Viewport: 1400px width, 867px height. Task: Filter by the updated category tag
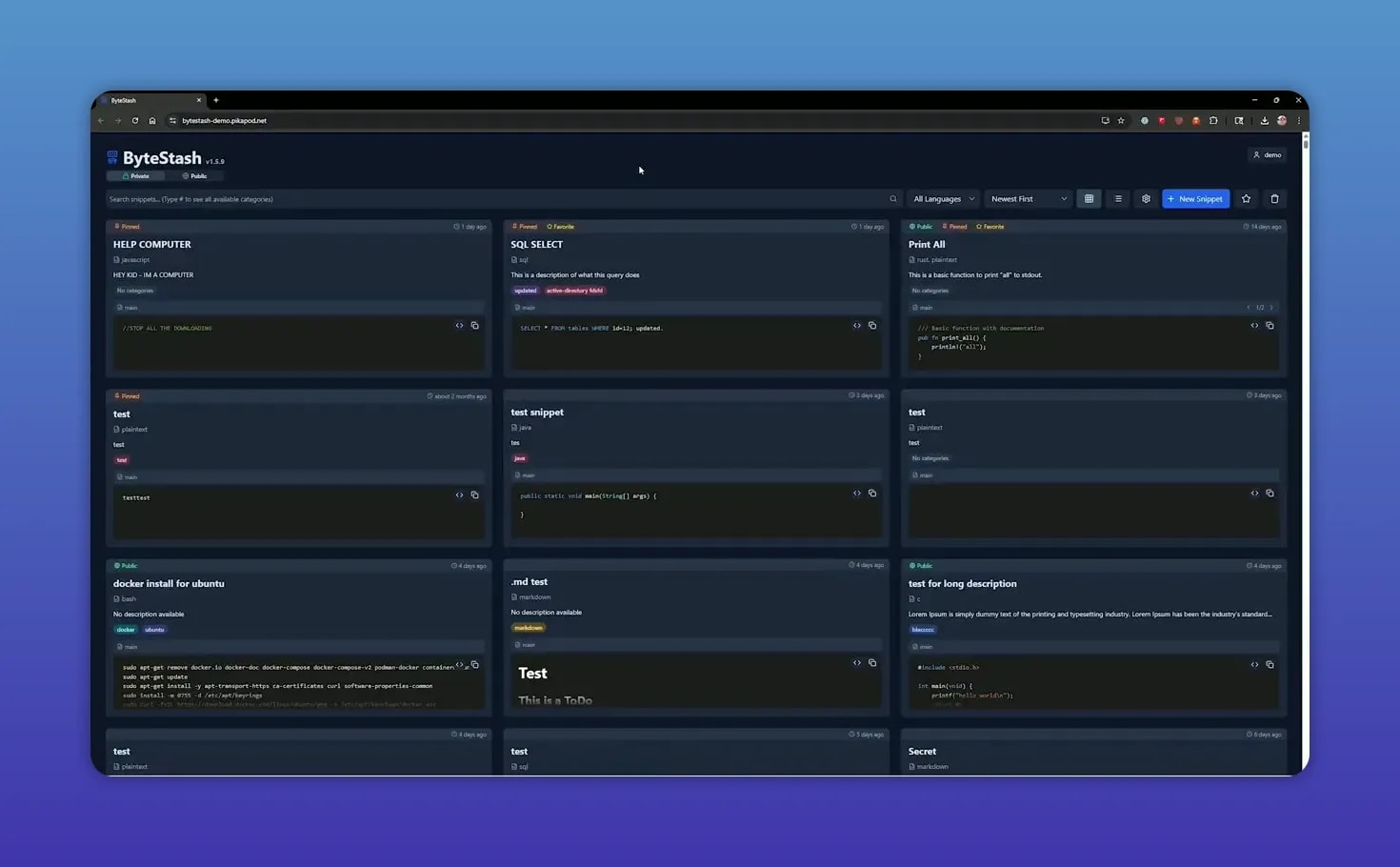click(526, 291)
